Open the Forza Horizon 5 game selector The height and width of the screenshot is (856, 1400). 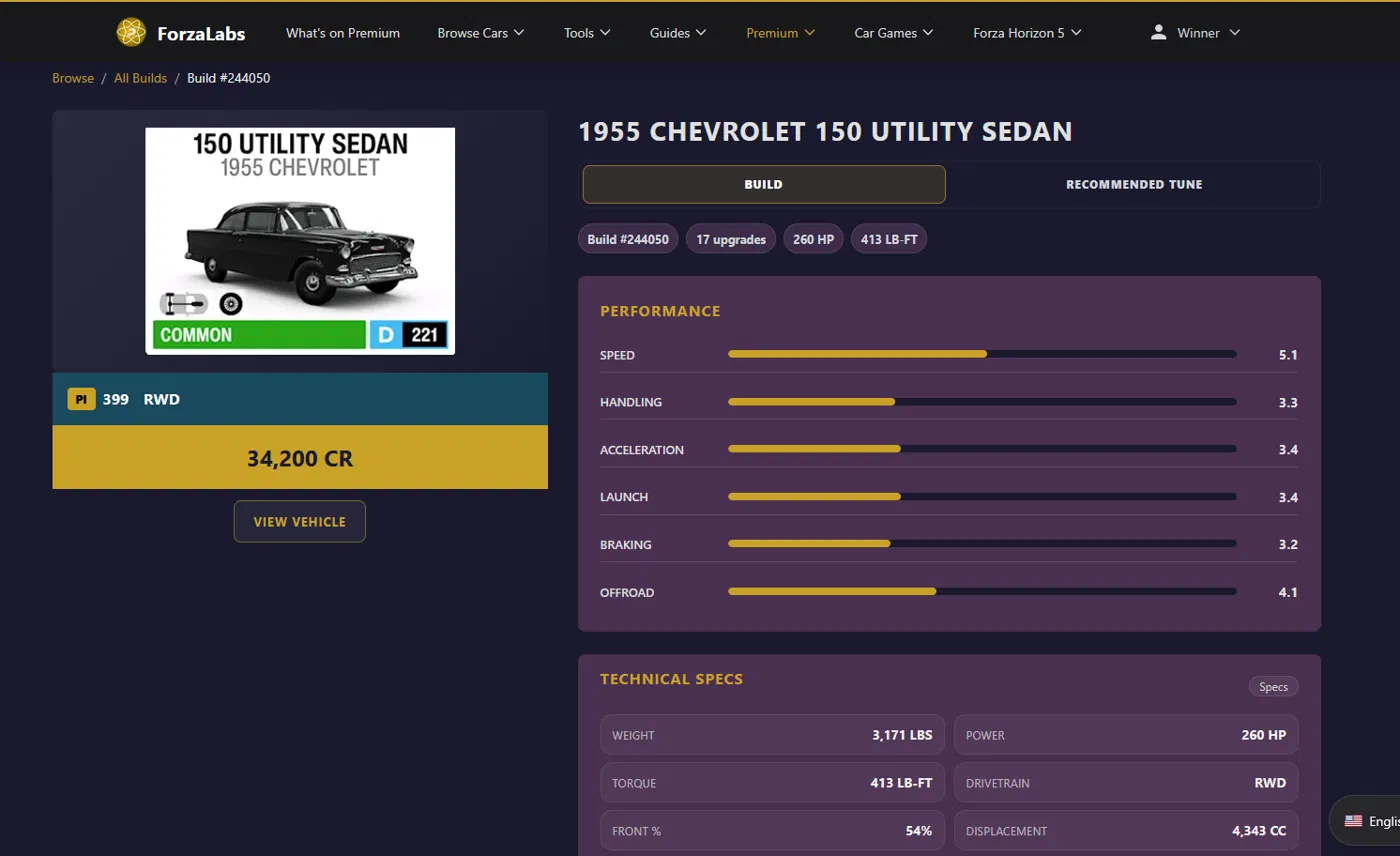tap(1027, 33)
